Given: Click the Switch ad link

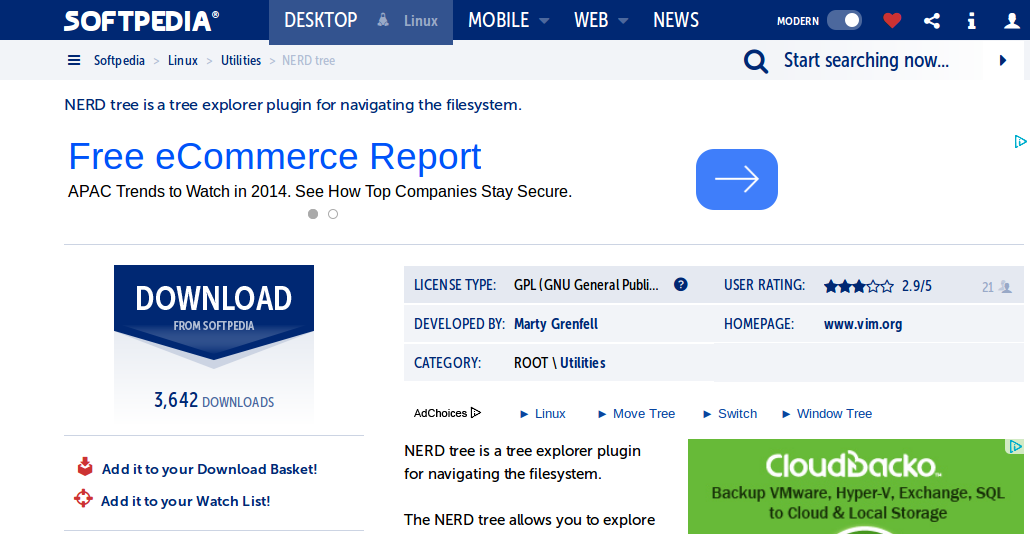Looking at the screenshot, I should pyautogui.click(x=737, y=414).
